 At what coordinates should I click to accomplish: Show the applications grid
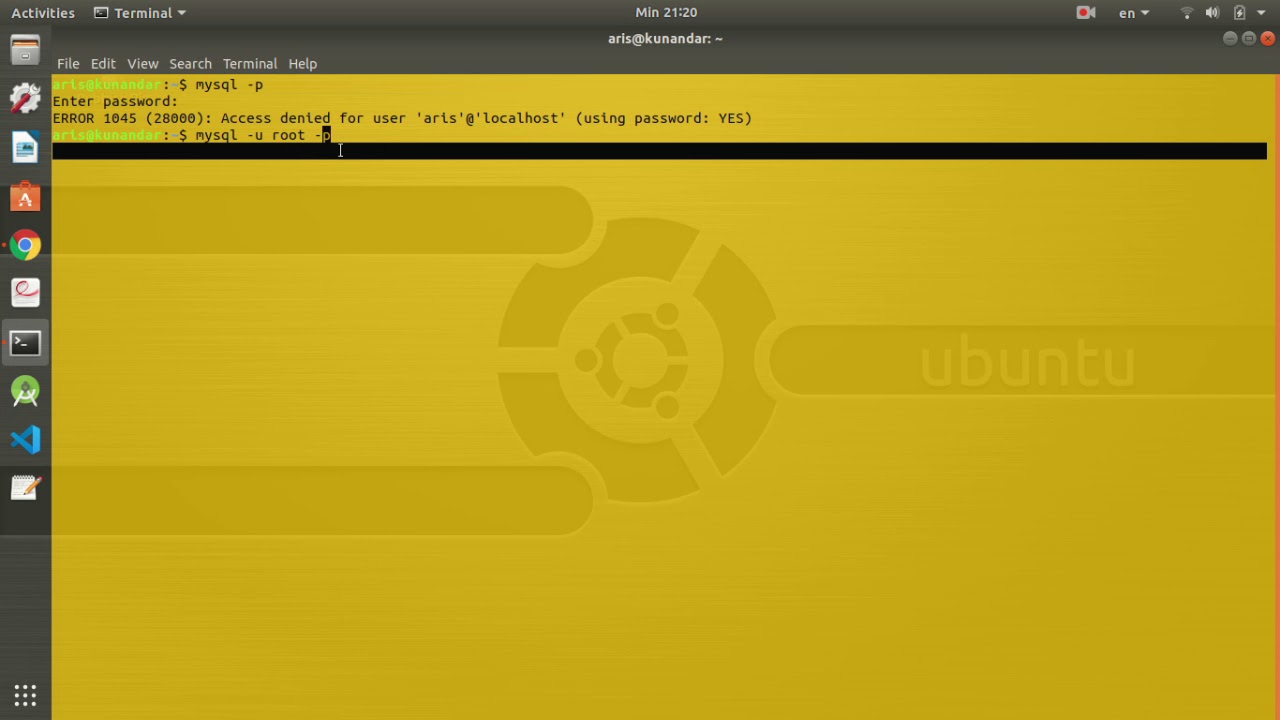tap(25, 695)
